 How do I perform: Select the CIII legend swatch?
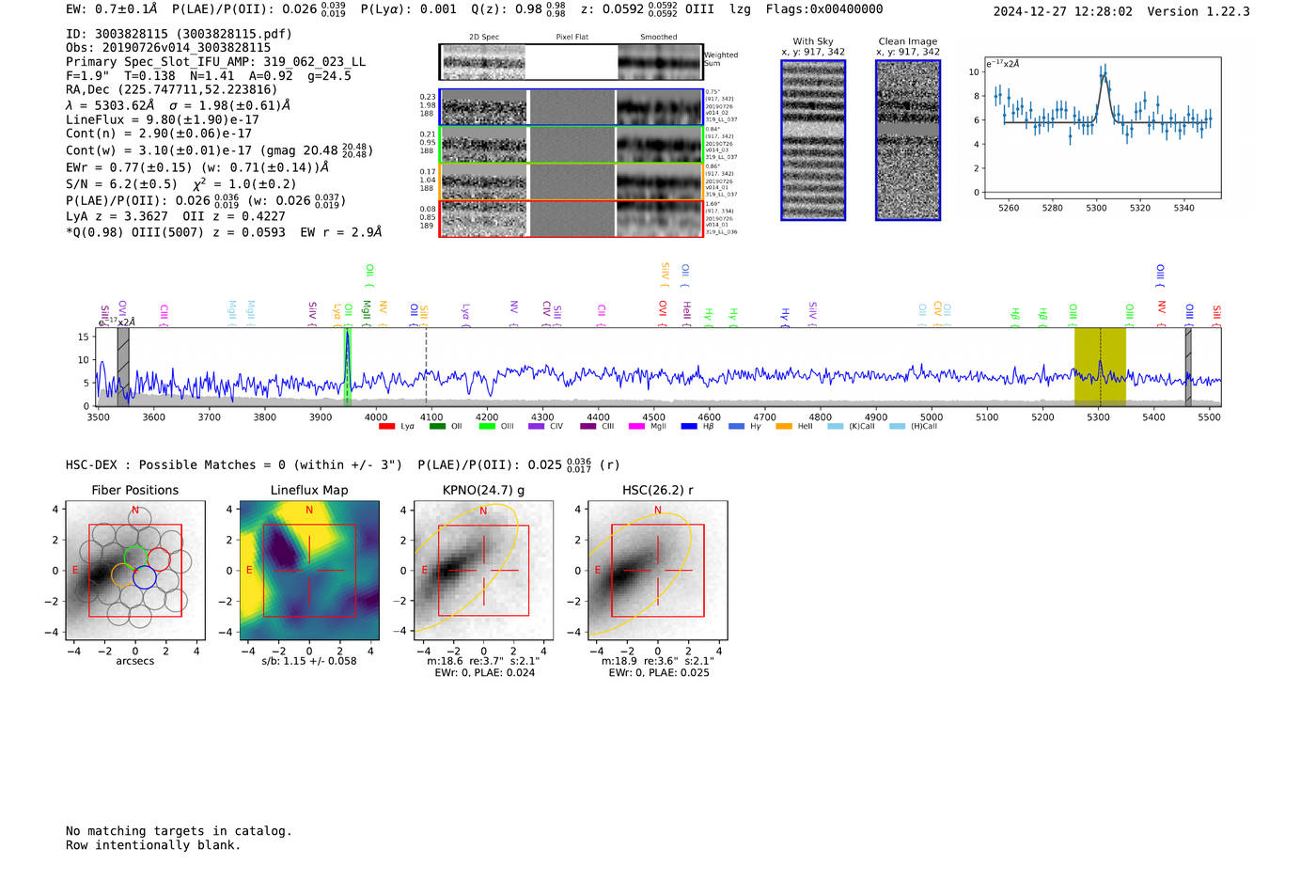(588, 427)
